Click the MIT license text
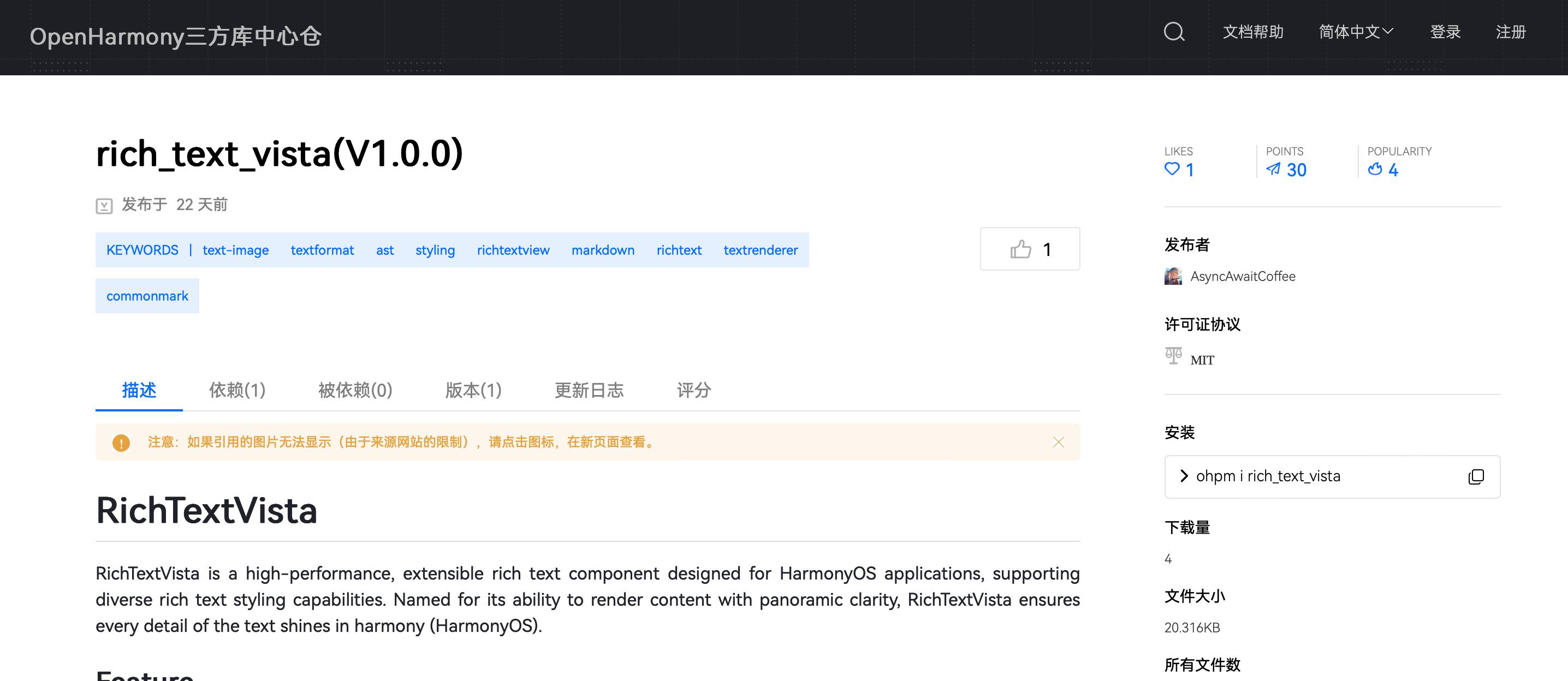This screenshot has height=681, width=1568. coord(1202,360)
